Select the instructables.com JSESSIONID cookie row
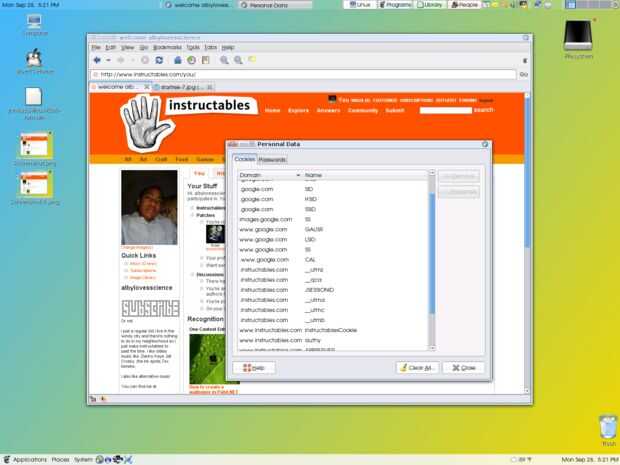 [333, 290]
